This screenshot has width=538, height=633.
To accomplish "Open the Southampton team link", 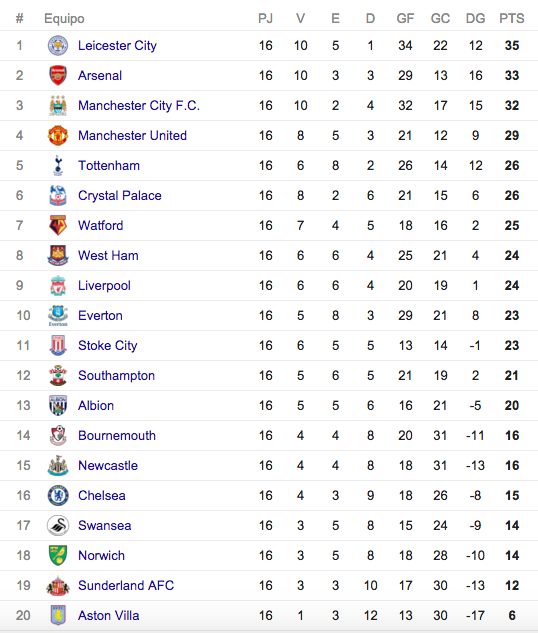I will [x=116, y=376].
